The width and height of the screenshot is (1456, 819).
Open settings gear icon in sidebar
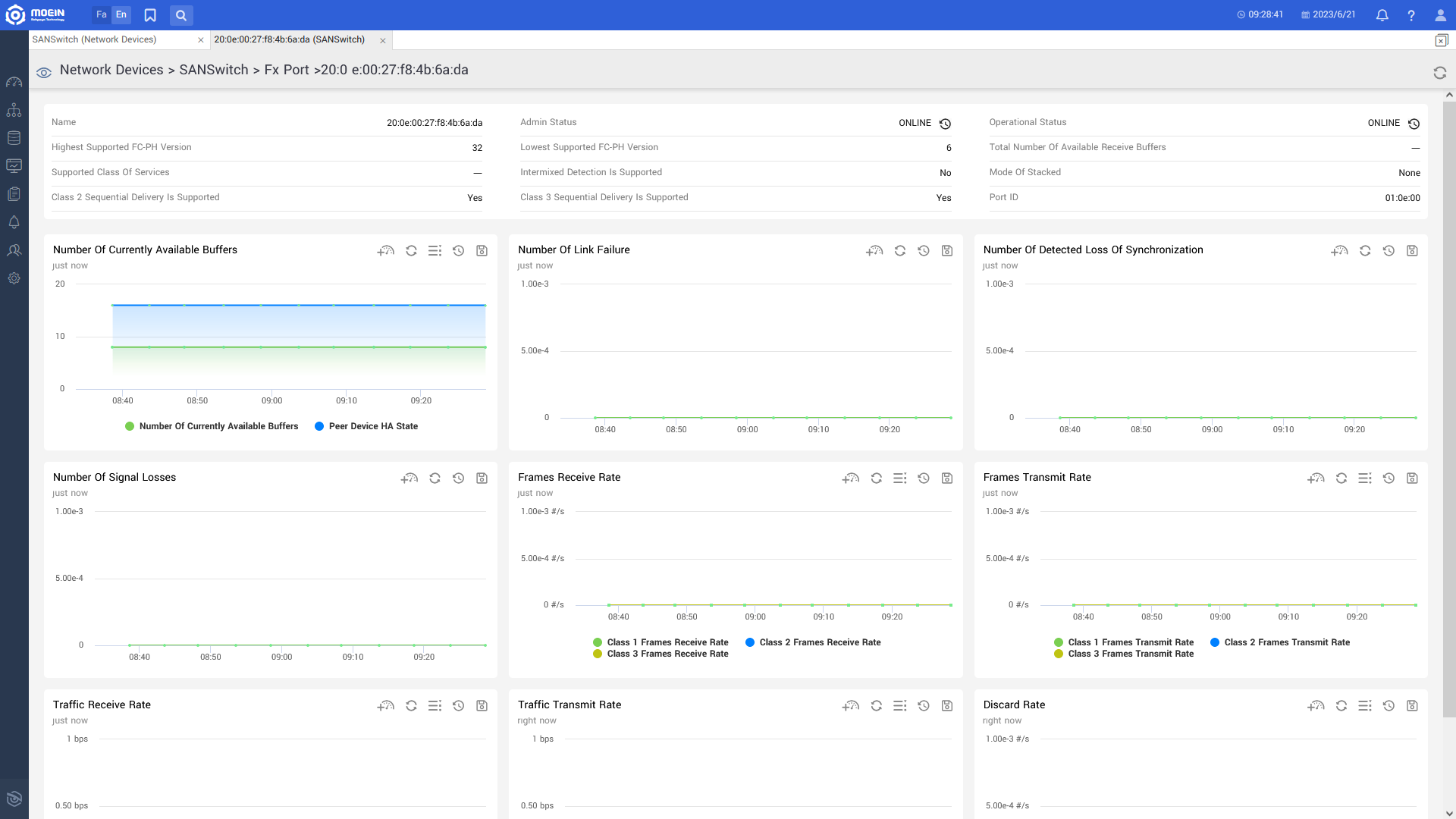click(14, 278)
